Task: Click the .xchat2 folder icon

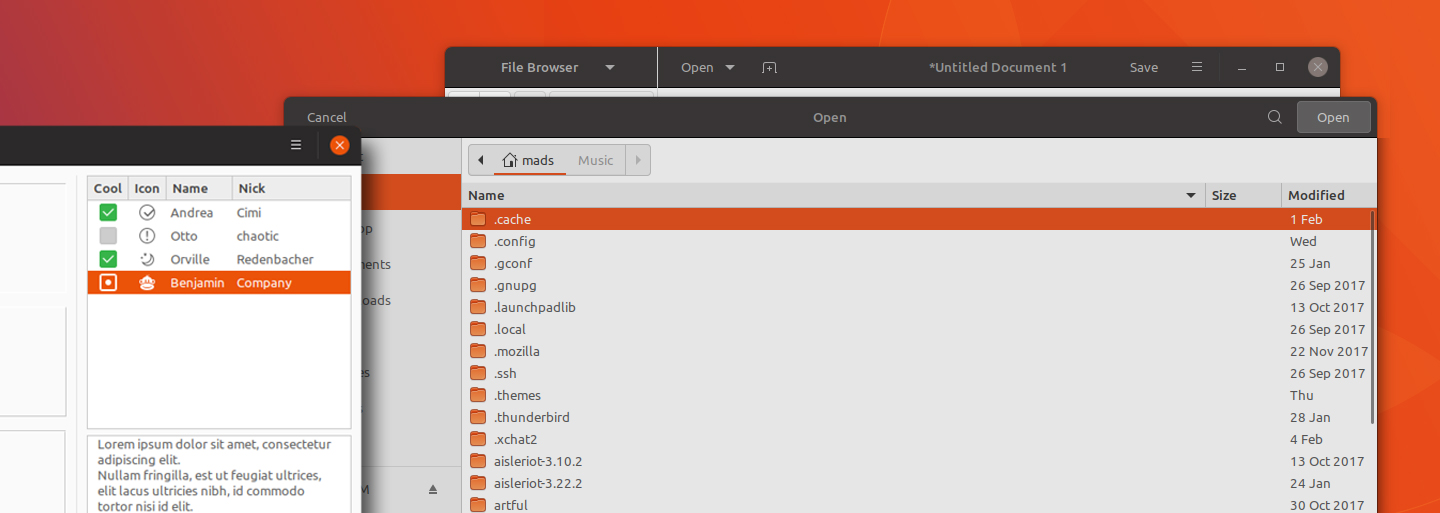Action: [x=478, y=439]
